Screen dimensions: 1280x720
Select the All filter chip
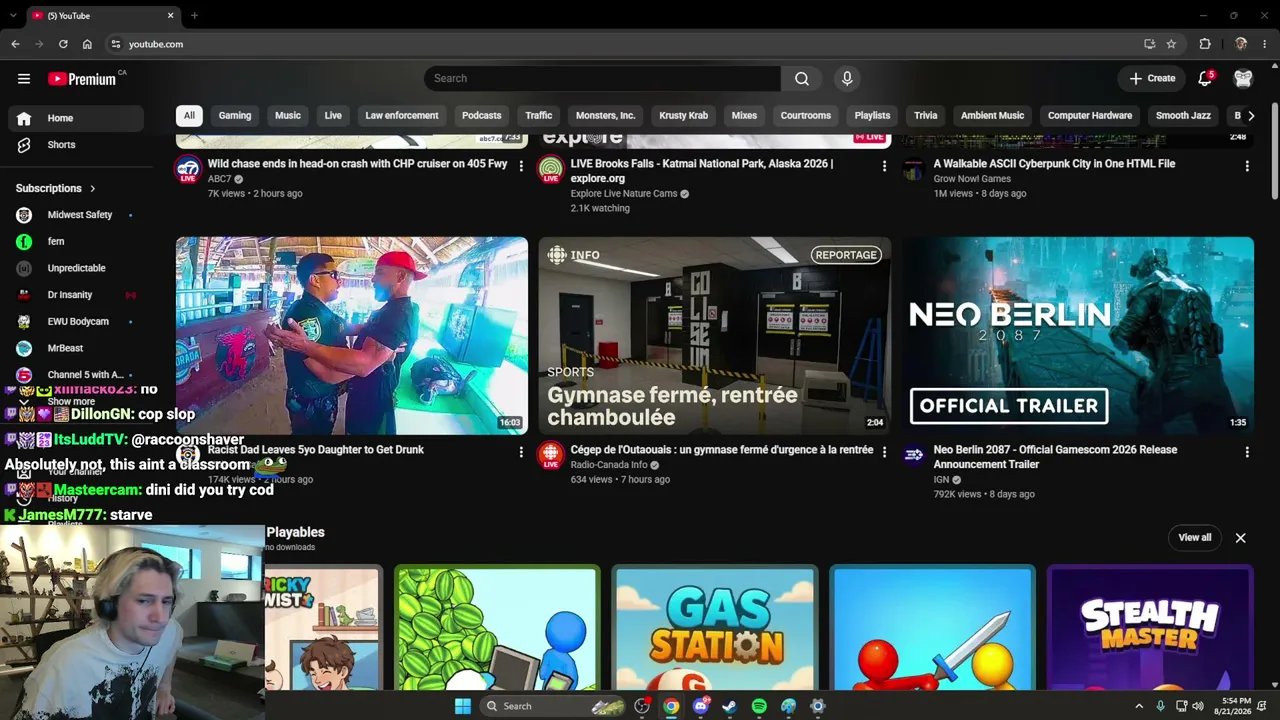coord(189,115)
